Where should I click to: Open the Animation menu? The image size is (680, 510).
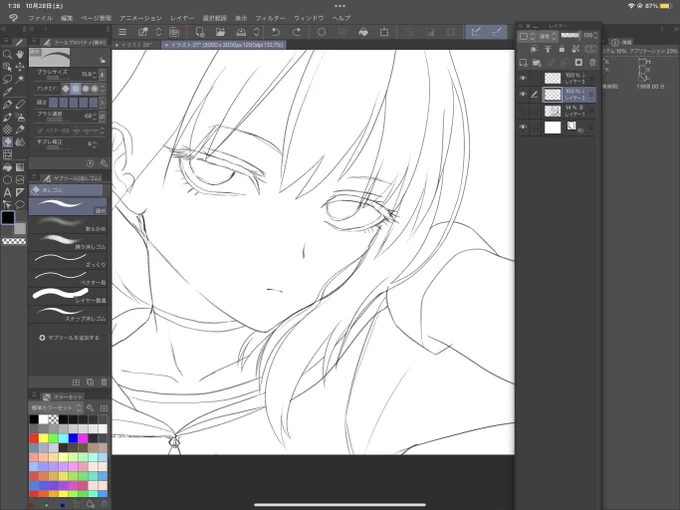(141, 18)
